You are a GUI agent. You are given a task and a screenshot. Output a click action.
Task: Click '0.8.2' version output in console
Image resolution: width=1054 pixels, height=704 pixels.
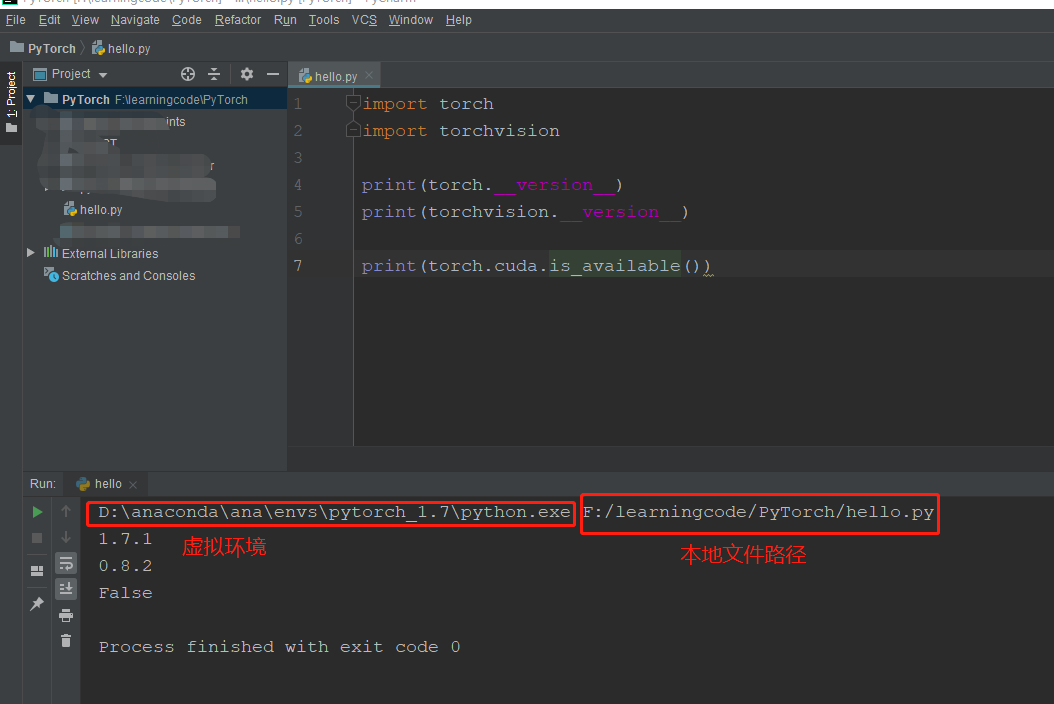(x=125, y=566)
